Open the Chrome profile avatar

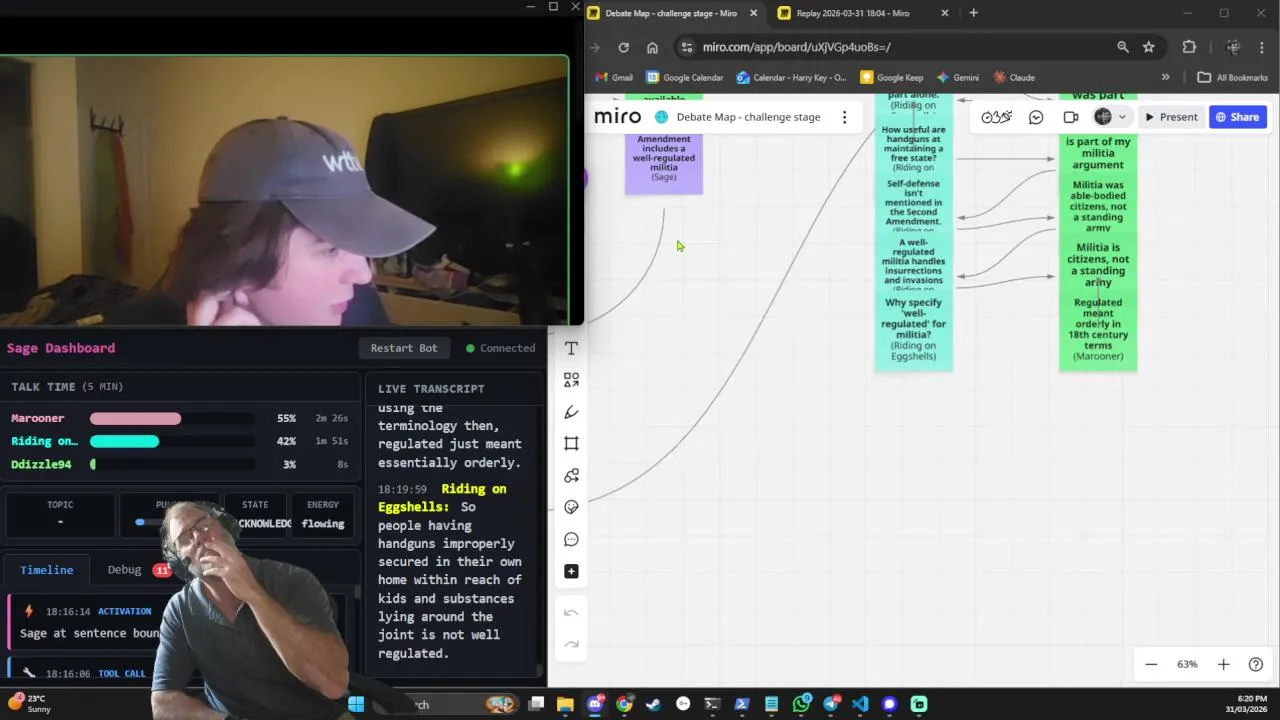pyautogui.click(x=1234, y=47)
